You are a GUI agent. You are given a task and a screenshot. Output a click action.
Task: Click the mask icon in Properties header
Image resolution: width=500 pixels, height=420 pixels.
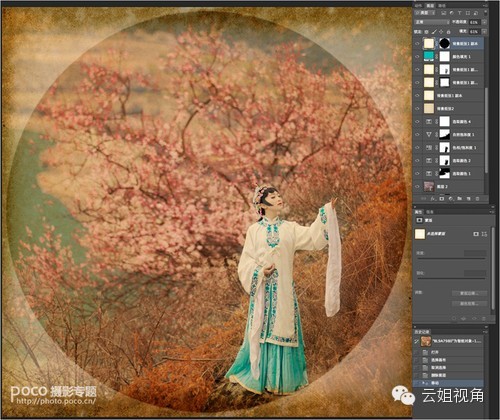point(419,220)
